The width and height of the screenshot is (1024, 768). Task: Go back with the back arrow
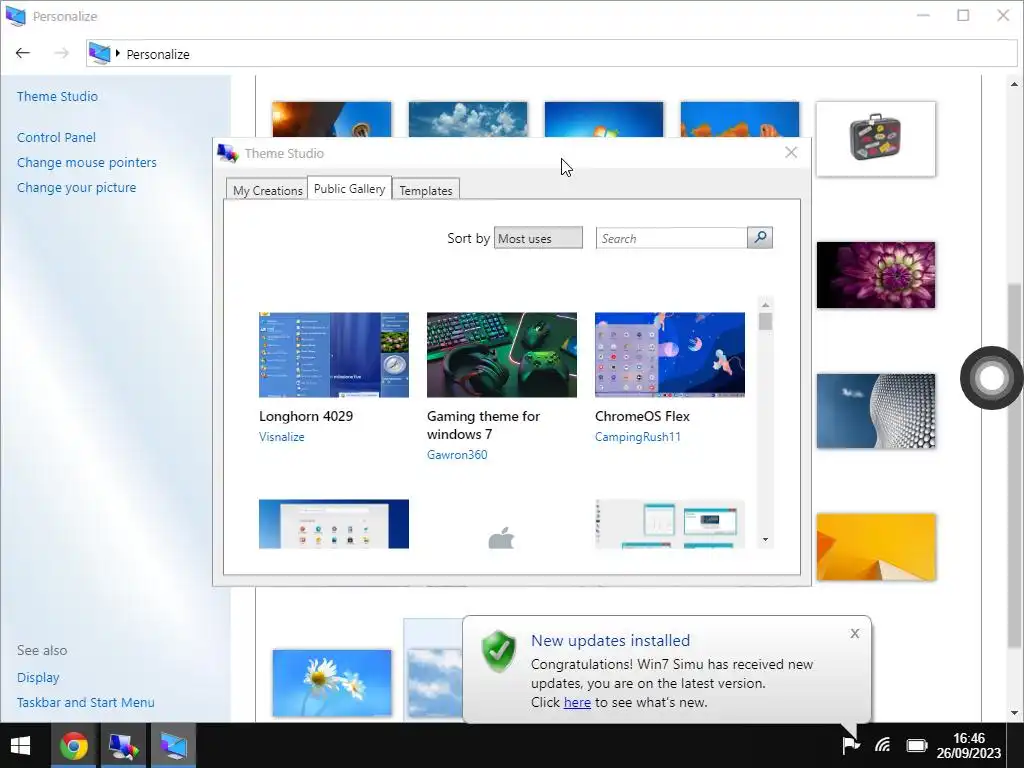pos(23,53)
